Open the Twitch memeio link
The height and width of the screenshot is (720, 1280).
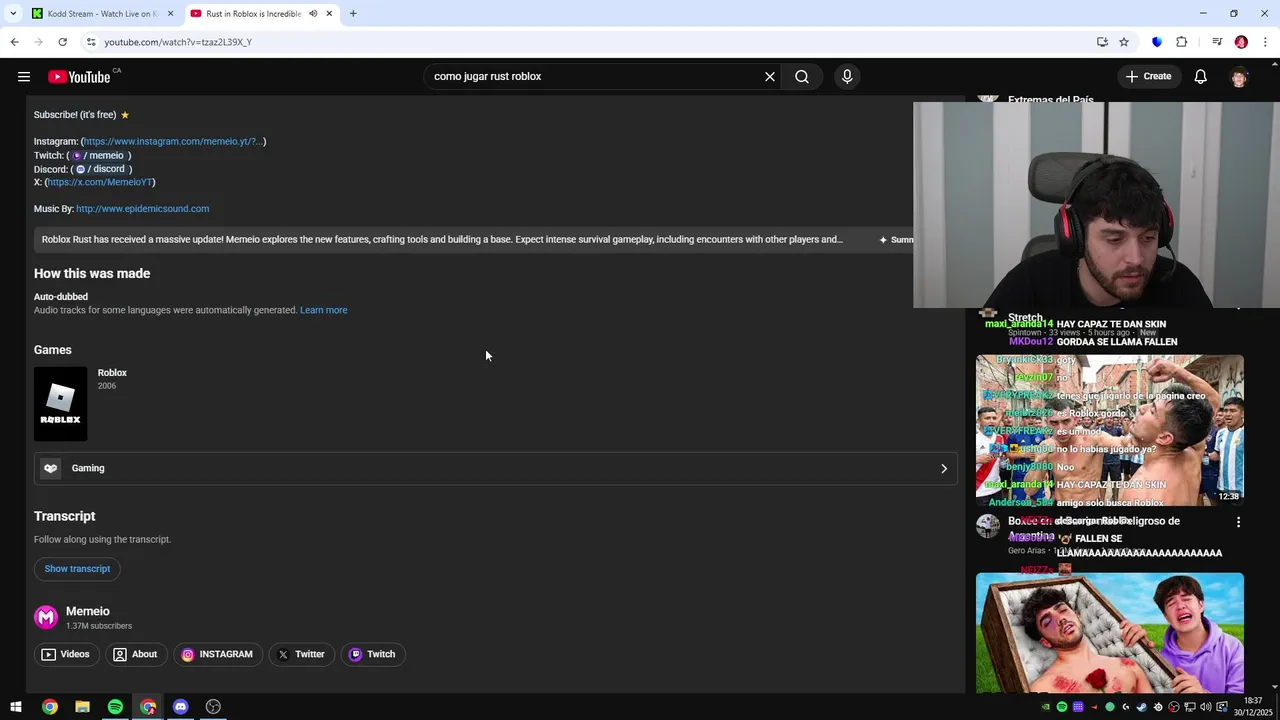(x=98, y=156)
